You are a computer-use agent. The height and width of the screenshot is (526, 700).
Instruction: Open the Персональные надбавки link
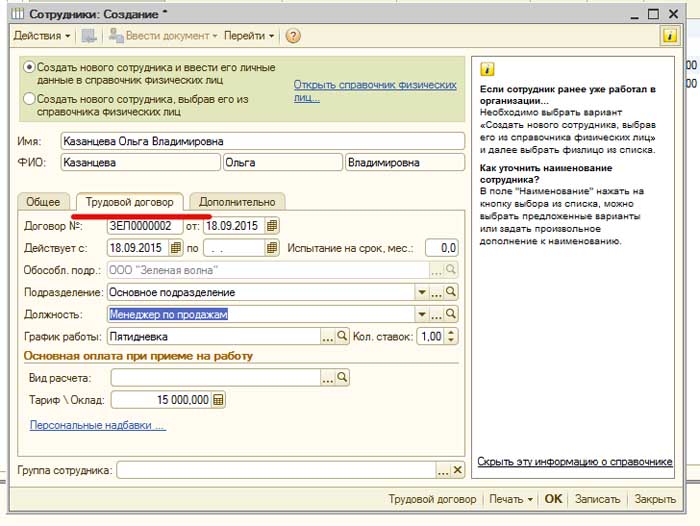click(x=97, y=425)
